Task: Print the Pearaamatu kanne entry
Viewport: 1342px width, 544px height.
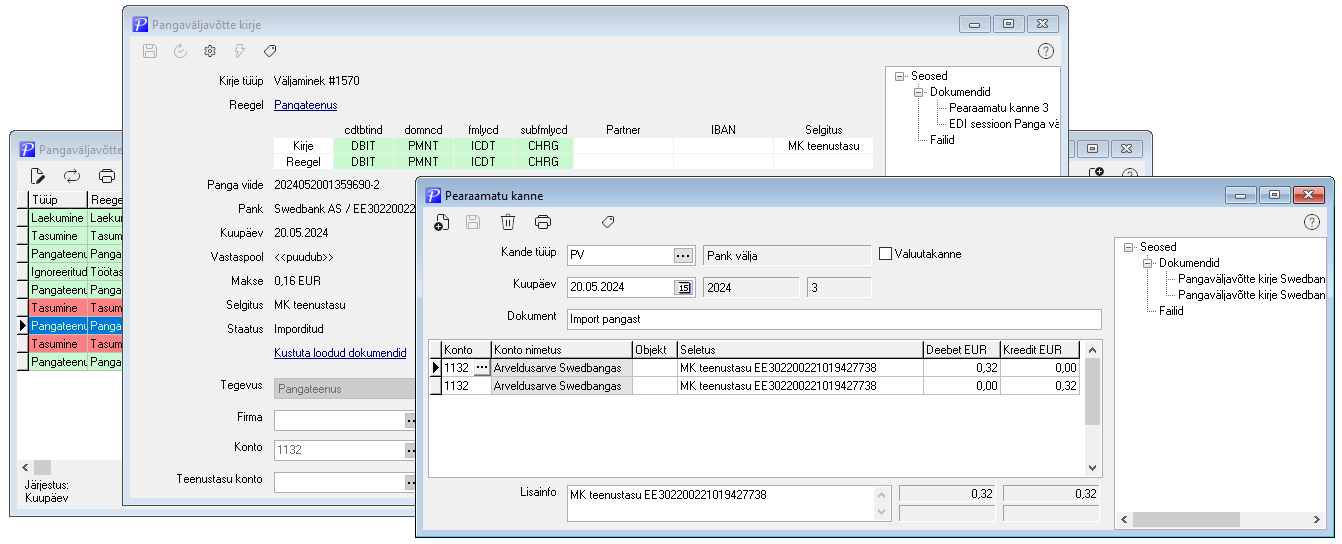Action: 542,222
